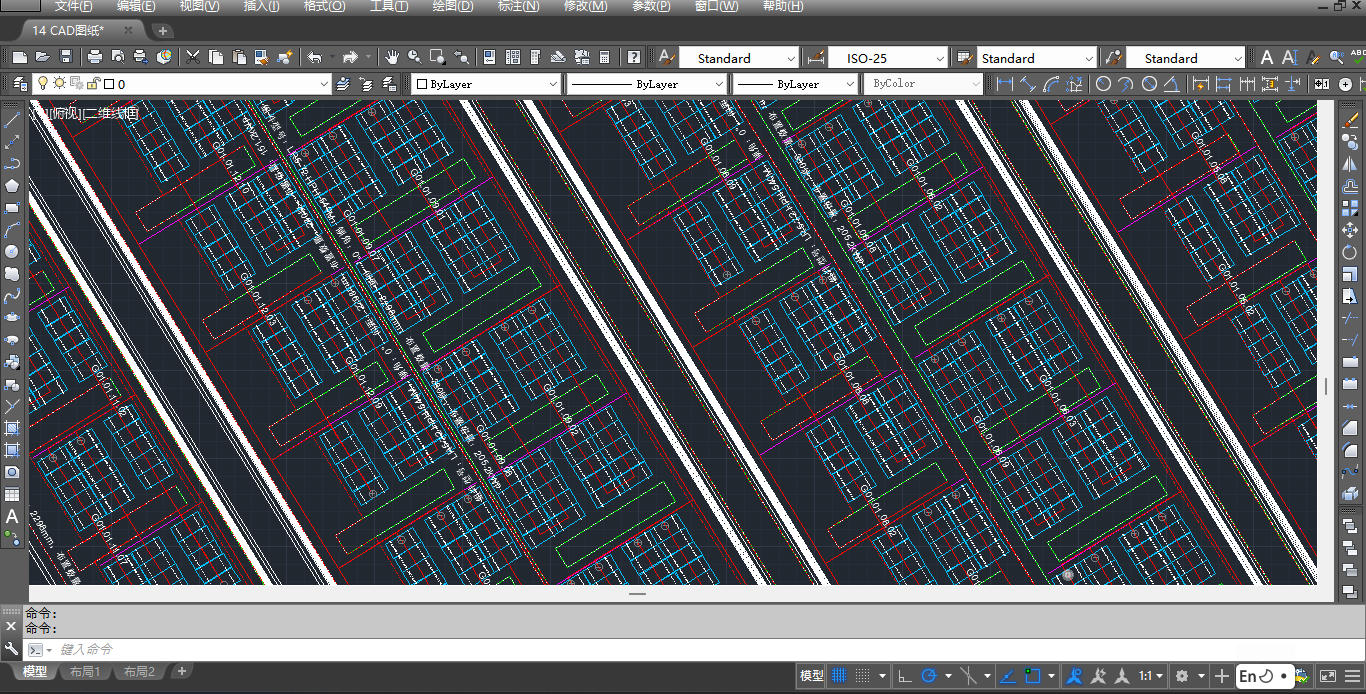Open the Help question mark icon

pyautogui.click(x=633, y=58)
